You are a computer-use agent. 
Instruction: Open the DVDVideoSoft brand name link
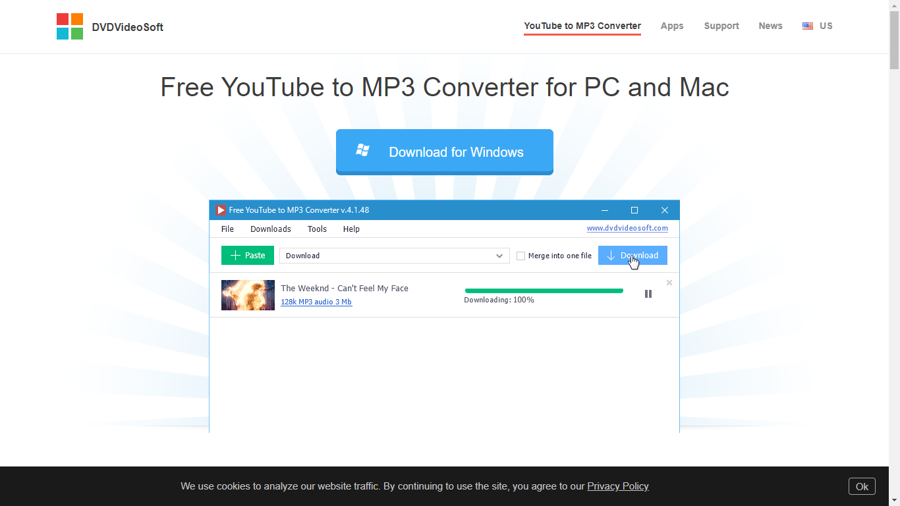click(x=127, y=27)
